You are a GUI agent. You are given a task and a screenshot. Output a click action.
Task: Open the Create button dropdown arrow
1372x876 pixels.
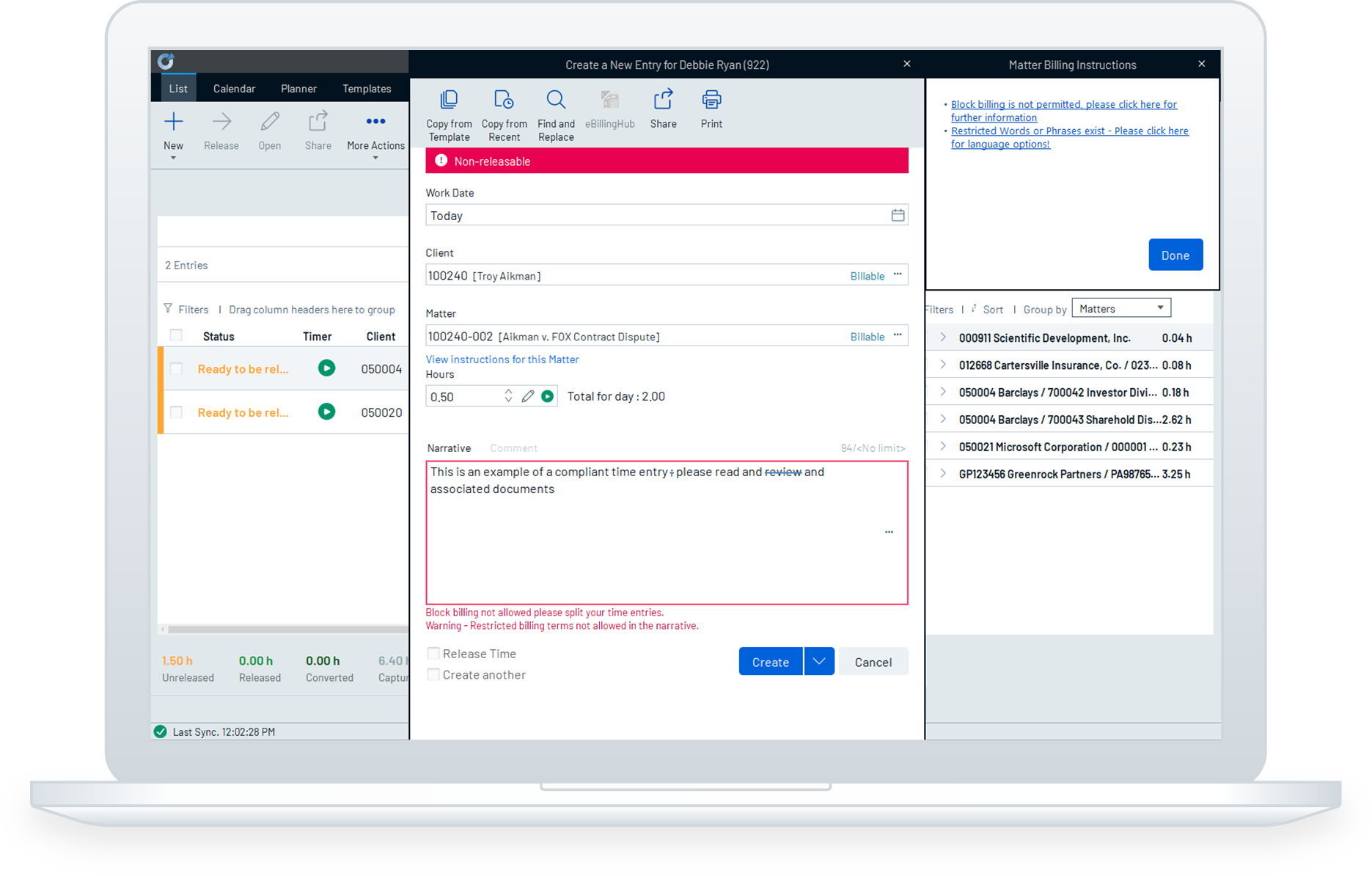coord(818,661)
